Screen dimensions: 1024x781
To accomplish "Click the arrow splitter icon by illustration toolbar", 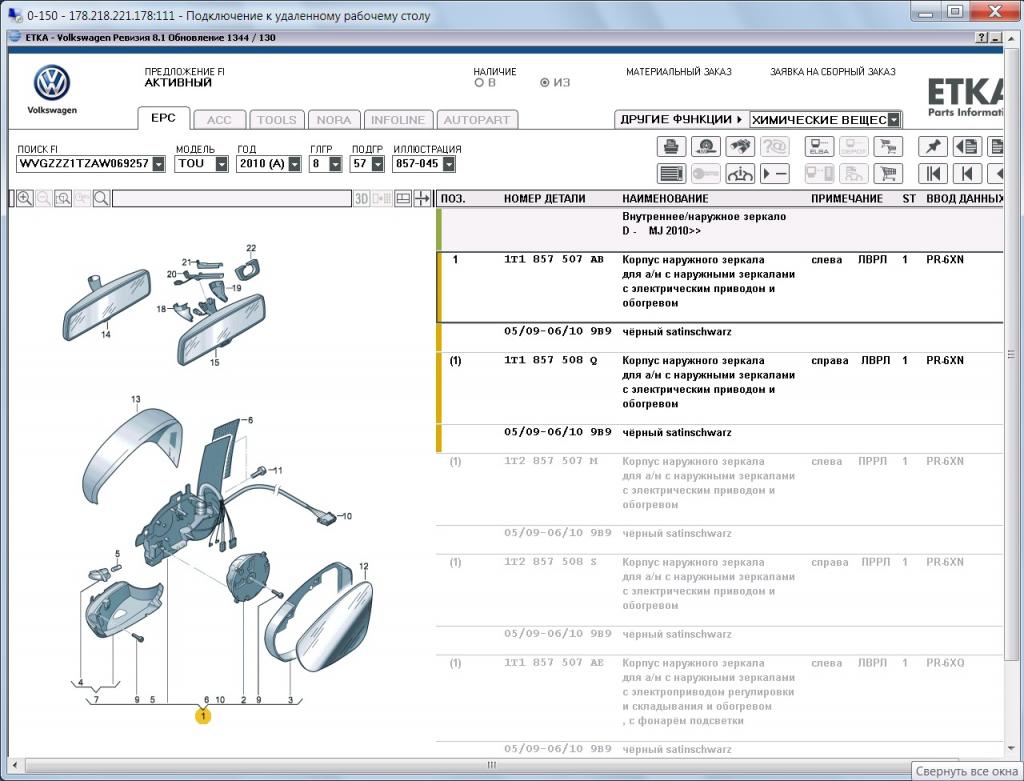I will [x=422, y=199].
